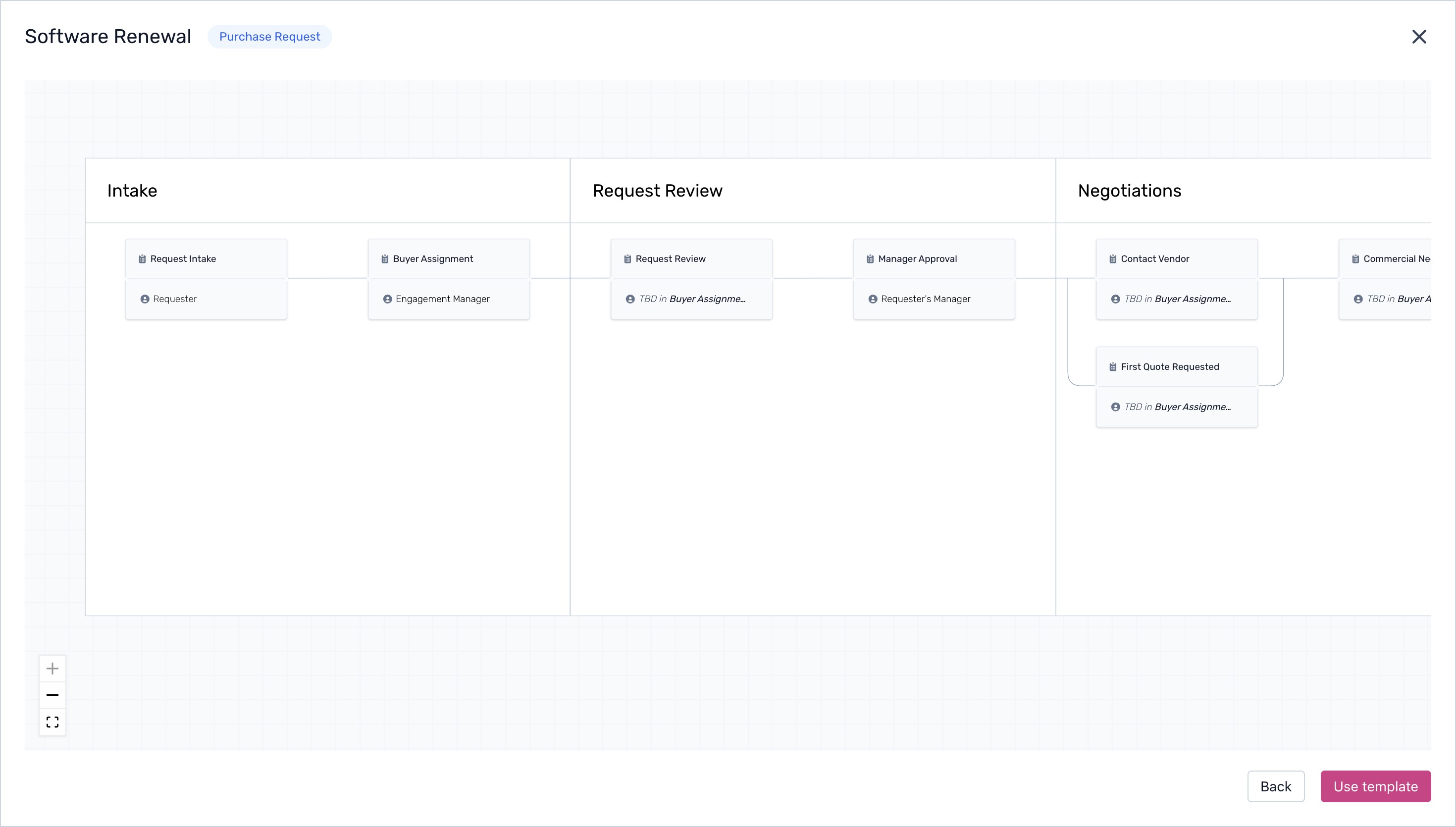Click the assignee icon next to Engagement Manager
This screenshot has height=827, width=1456.
pyautogui.click(x=388, y=299)
